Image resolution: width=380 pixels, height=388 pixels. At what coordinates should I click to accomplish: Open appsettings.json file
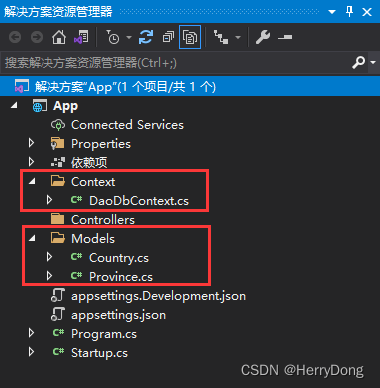(x=118, y=315)
